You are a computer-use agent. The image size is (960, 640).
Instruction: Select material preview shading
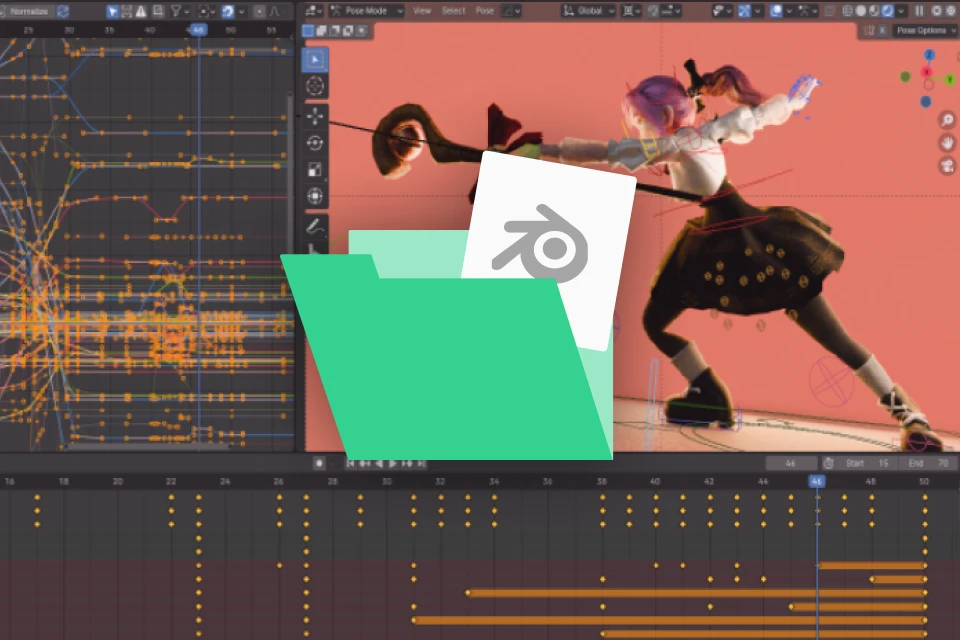pos(874,11)
